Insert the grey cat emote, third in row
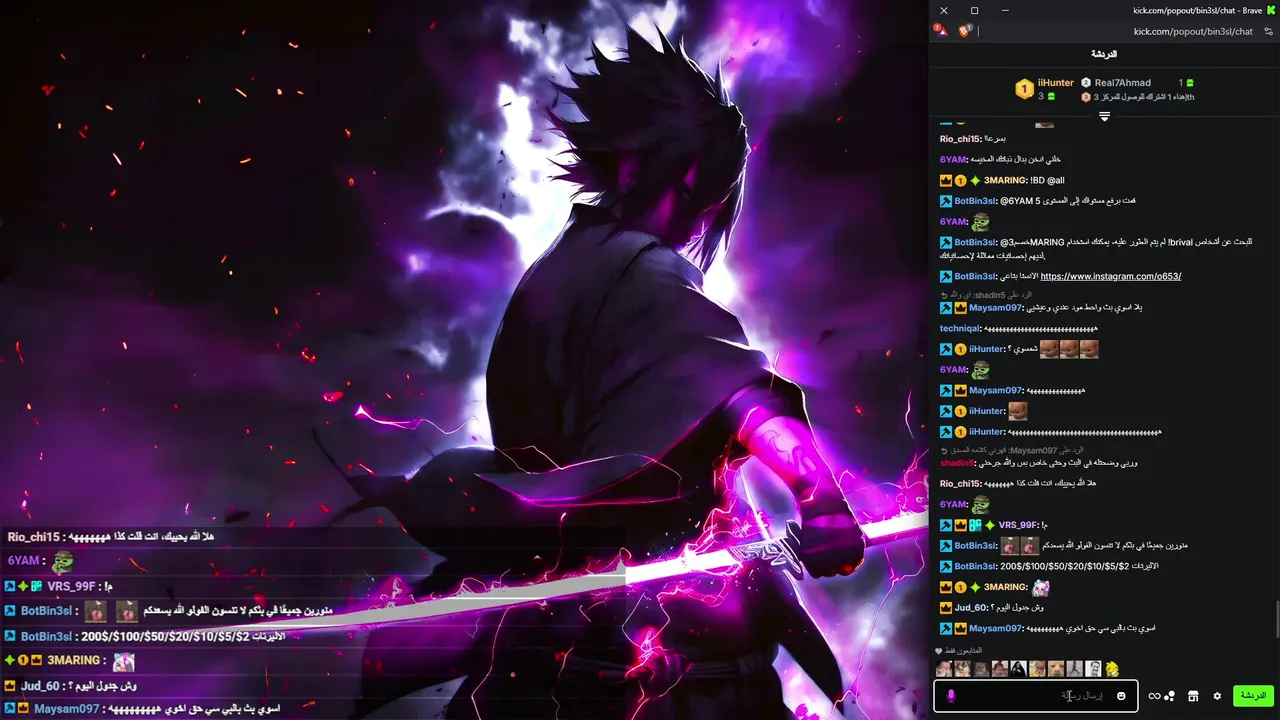This screenshot has height=720, width=1280. pyautogui.click(x=981, y=669)
